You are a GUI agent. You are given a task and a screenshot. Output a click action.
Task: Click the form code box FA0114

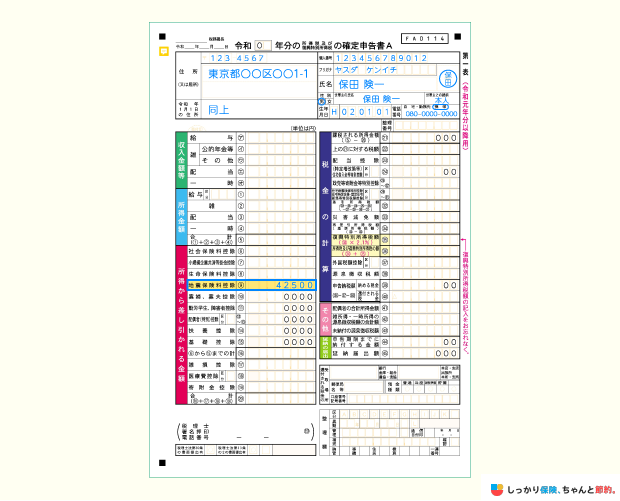click(x=425, y=38)
